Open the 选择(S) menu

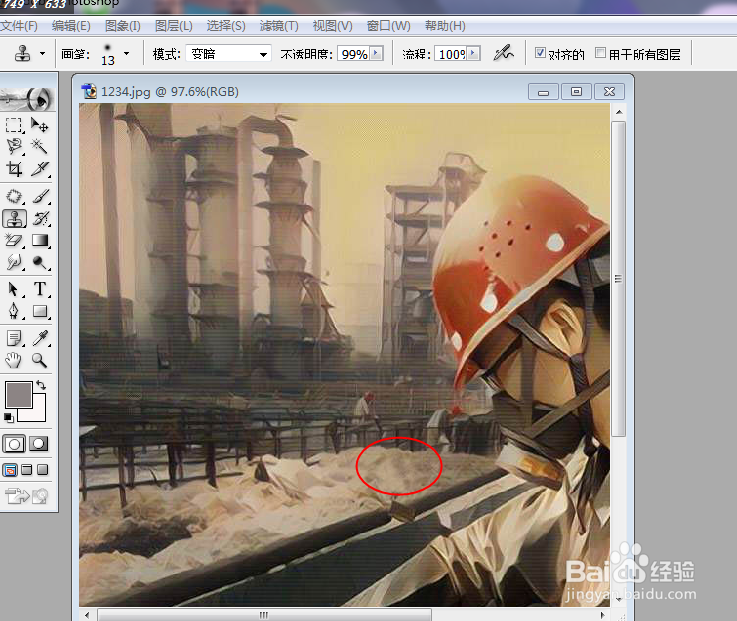(226, 26)
